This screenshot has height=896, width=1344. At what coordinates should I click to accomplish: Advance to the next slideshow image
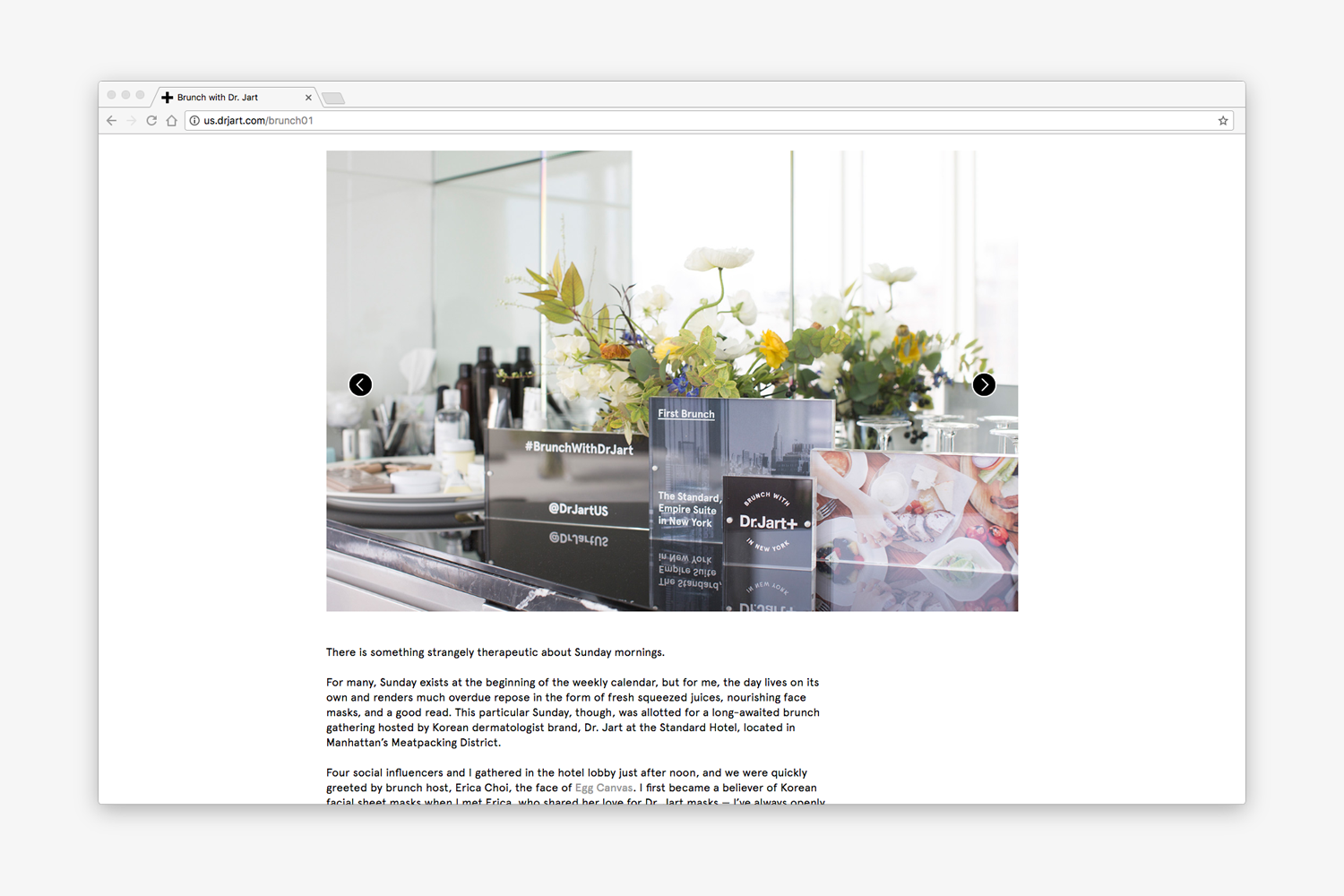click(984, 384)
